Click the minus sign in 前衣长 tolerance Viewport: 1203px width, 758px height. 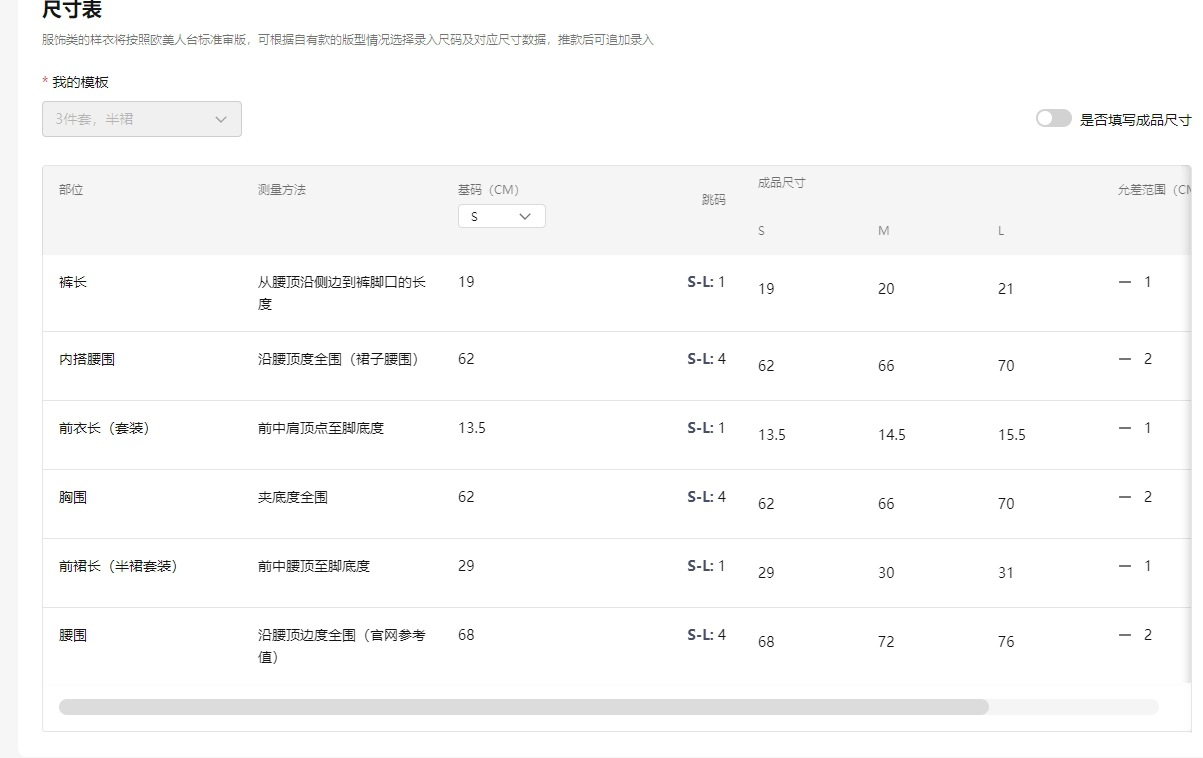pyautogui.click(x=1125, y=428)
